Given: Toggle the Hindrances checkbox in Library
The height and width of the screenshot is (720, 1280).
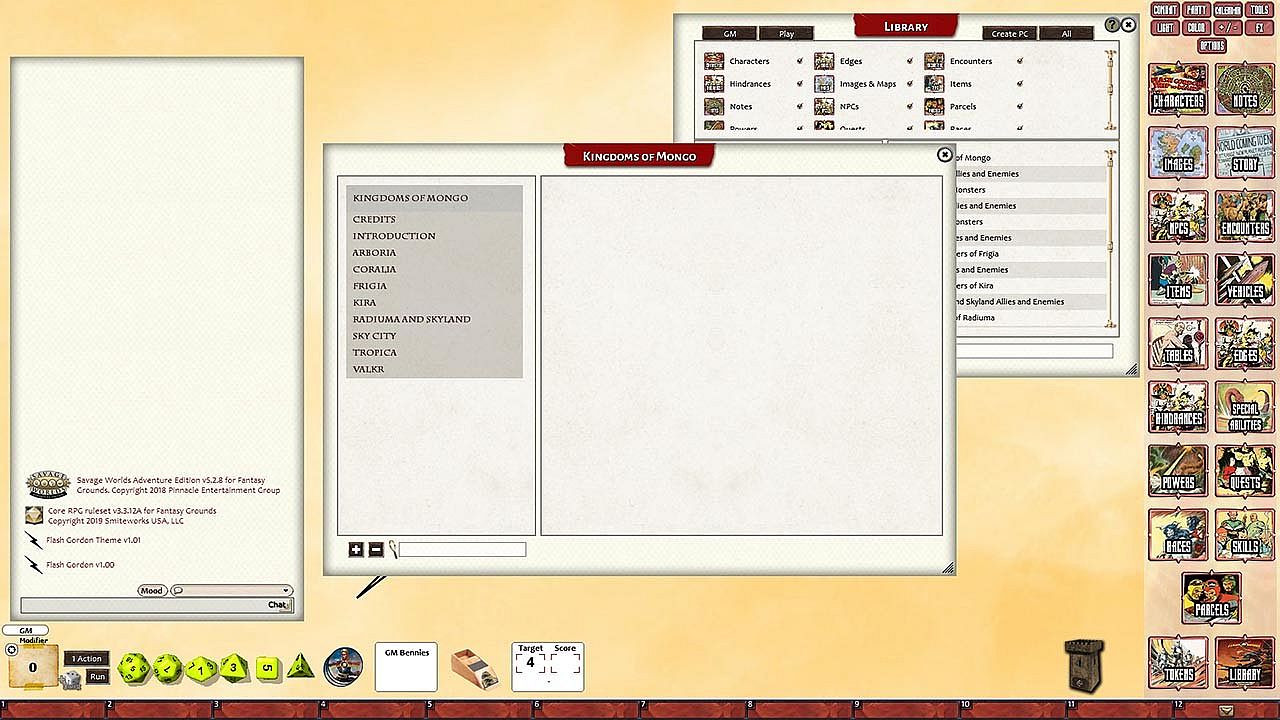Looking at the screenshot, I should point(799,84).
